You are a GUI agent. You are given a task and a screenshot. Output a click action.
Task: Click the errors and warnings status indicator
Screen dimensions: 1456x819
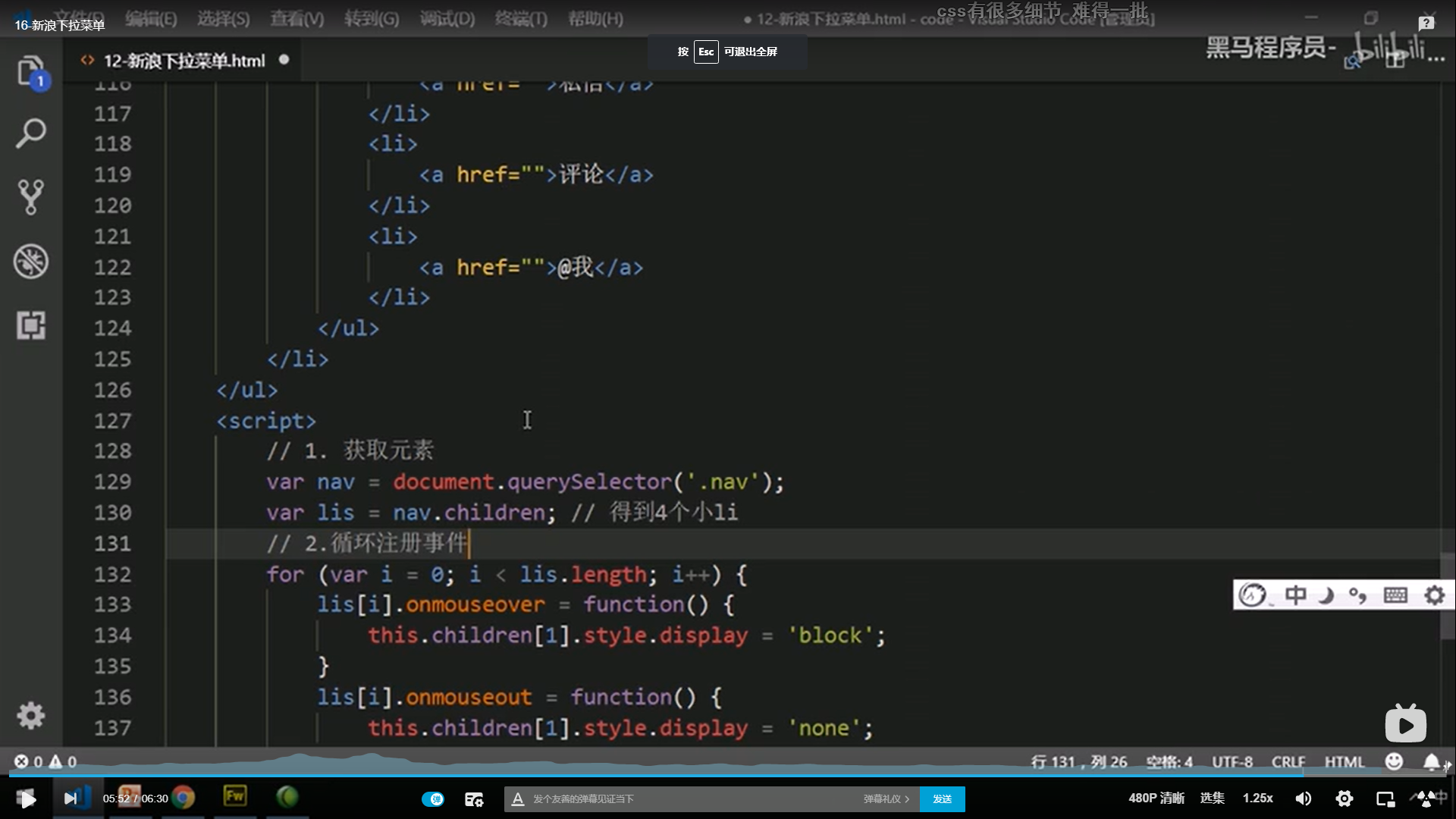tap(45, 761)
